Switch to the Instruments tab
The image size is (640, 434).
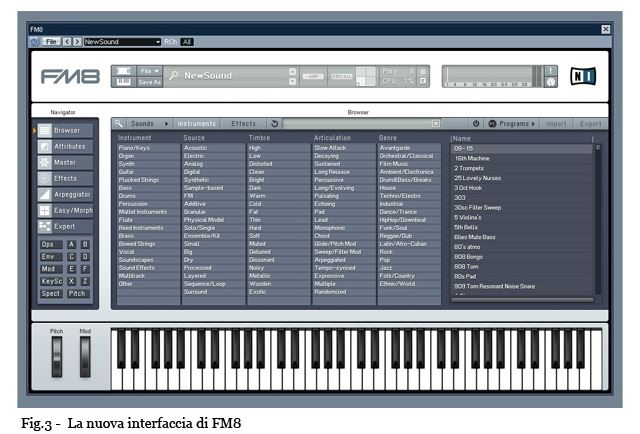point(197,124)
